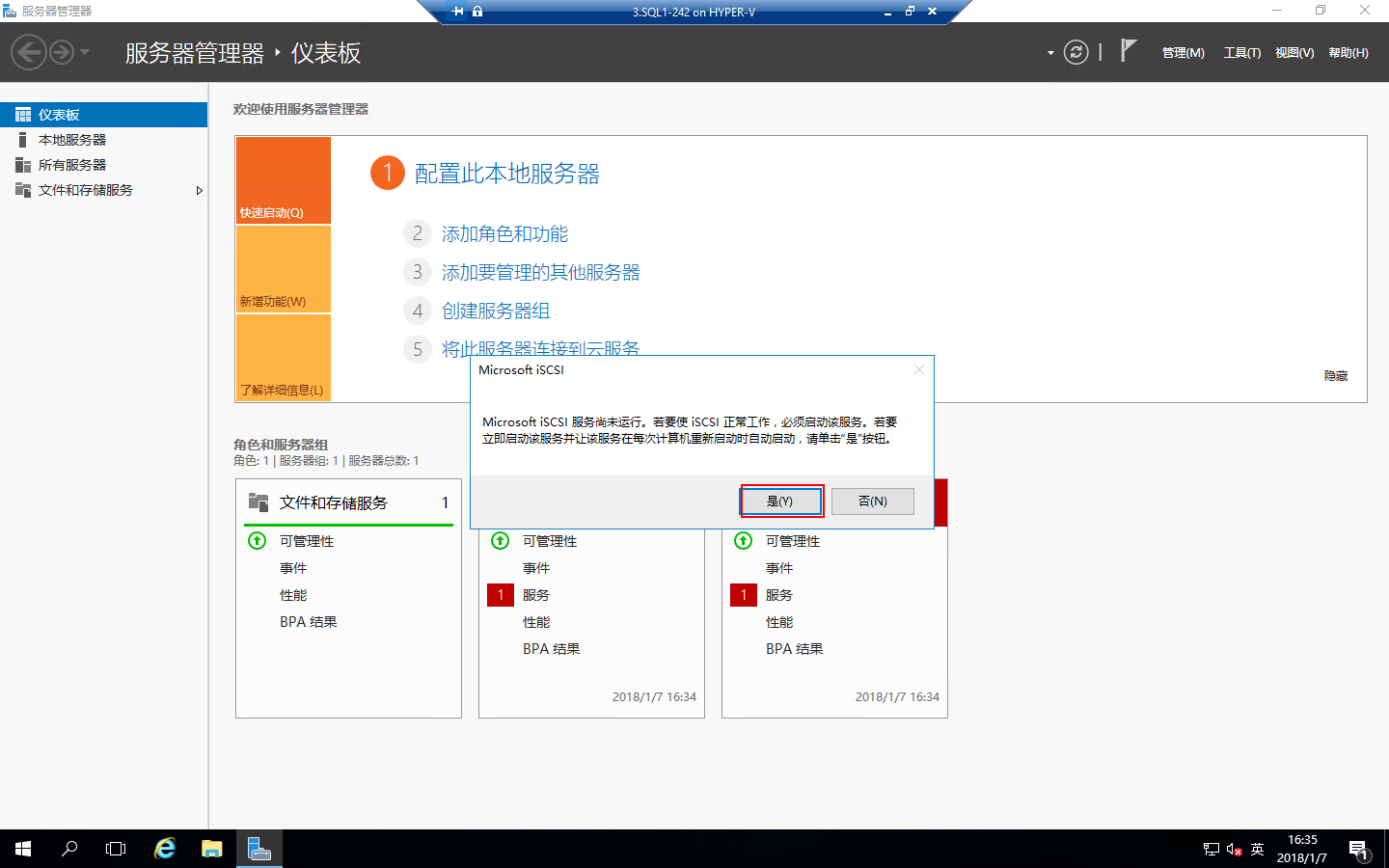1389x868 pixels.
Task: Open the Windows Start button
Action: point(23,849)
